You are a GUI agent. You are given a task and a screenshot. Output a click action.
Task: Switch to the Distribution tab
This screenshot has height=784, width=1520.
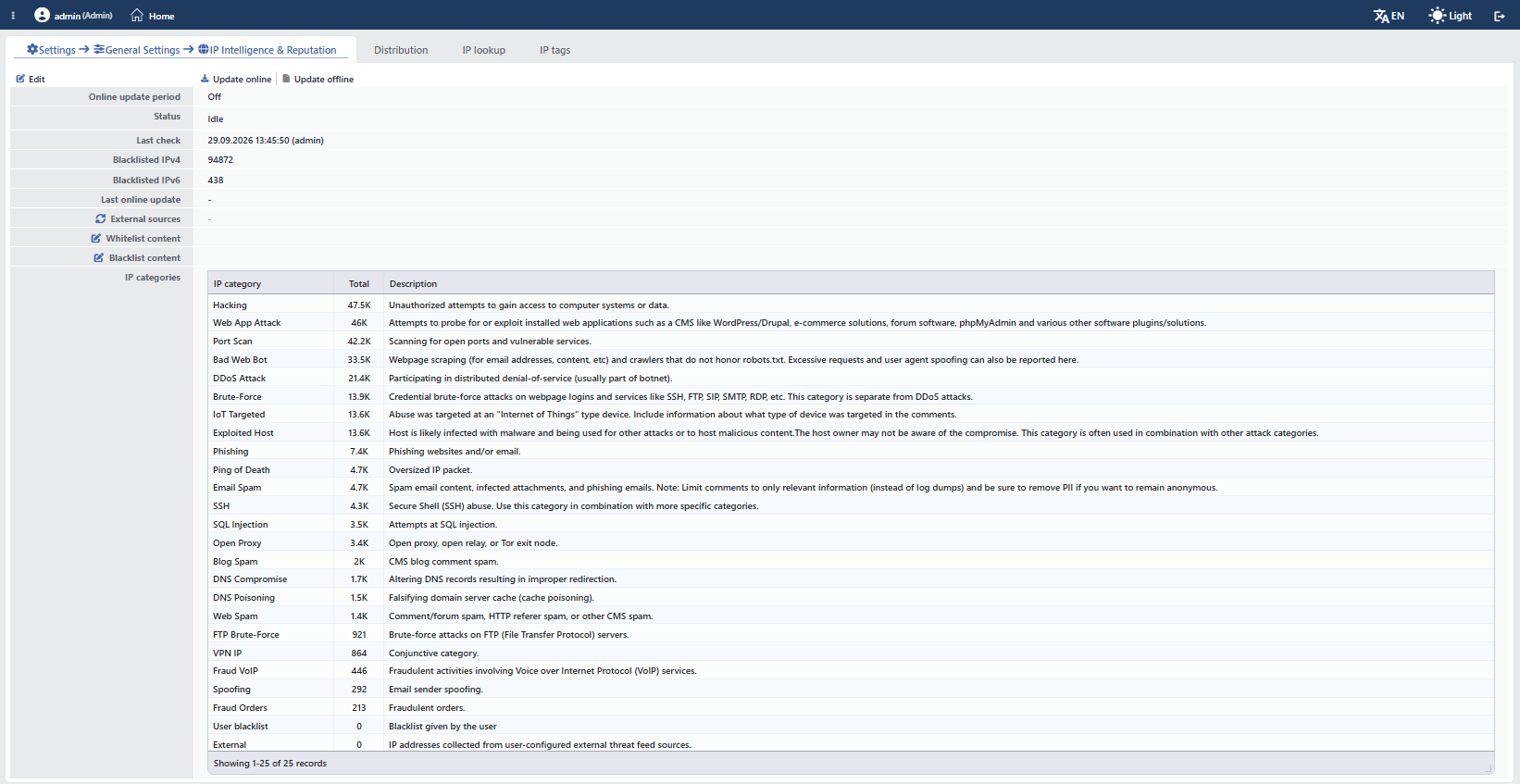(x=401, y=50)
